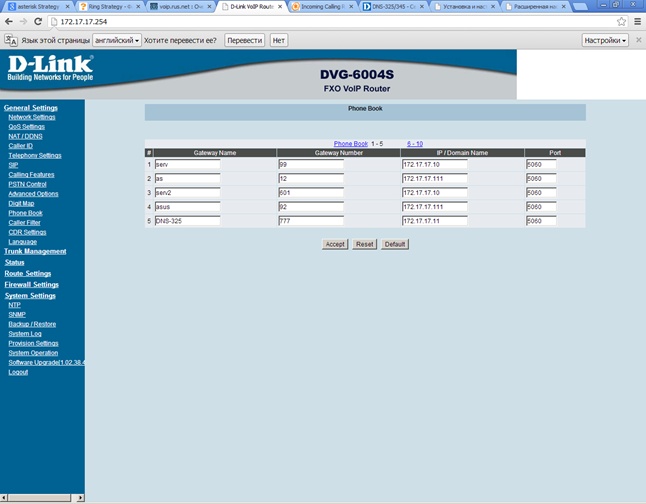This screenshot has height=504, width=646.
Task: Bookmark this page with star icon
Action: pyautogui.click(x=621, y=21)
